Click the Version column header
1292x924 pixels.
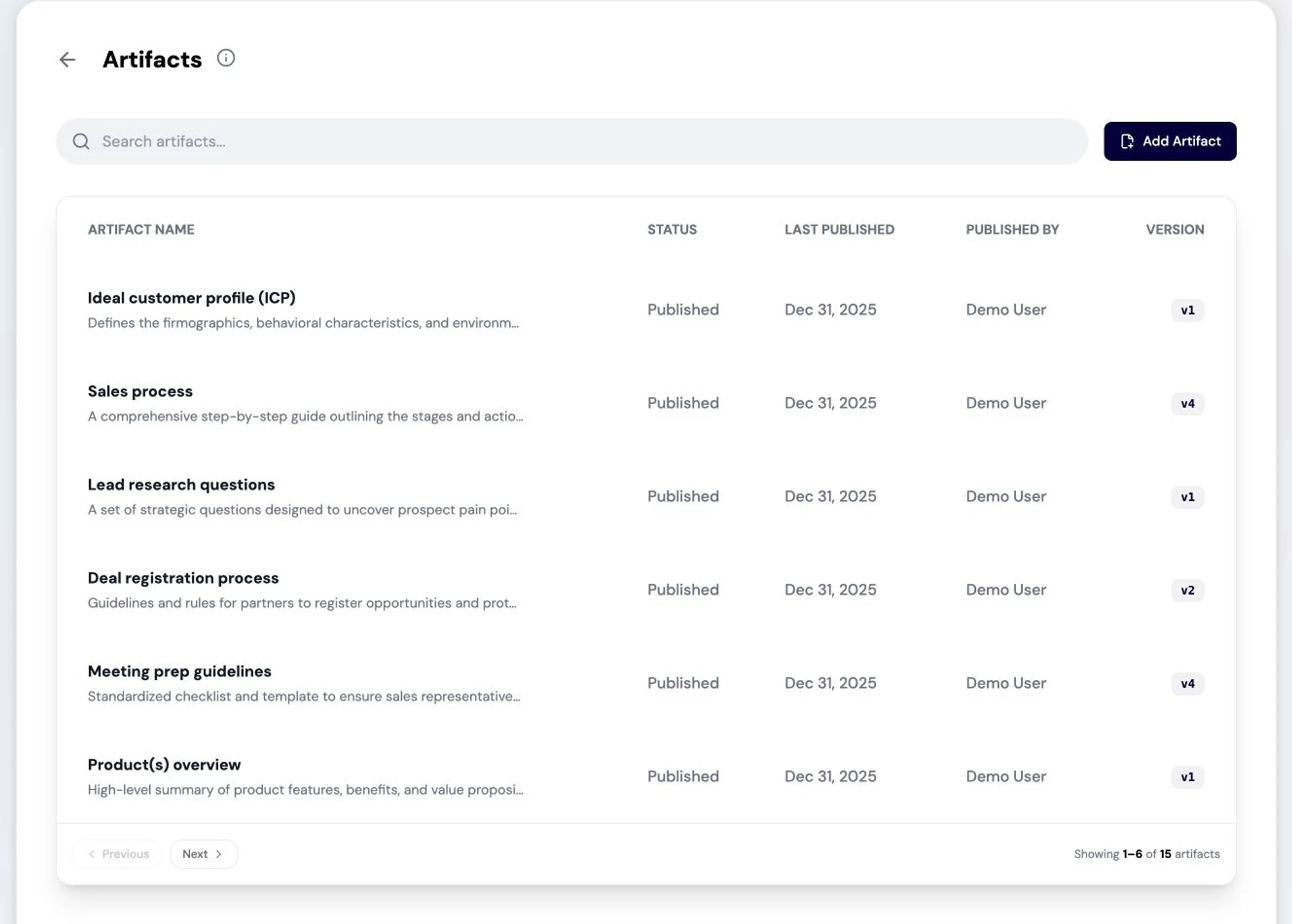tap(1174, 229)
